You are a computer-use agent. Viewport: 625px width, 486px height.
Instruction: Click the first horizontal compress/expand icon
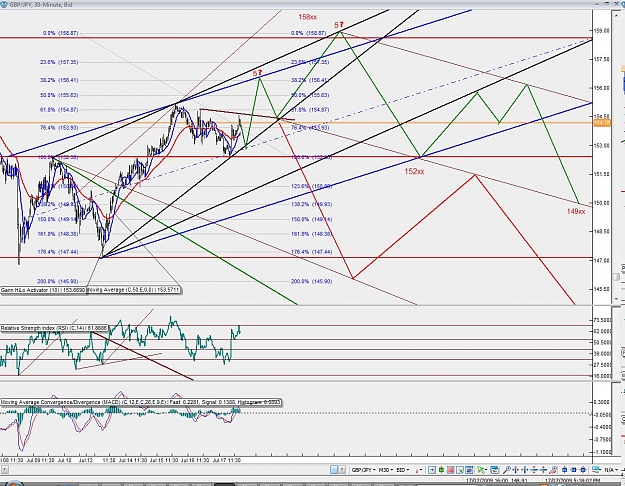(516, 470)
